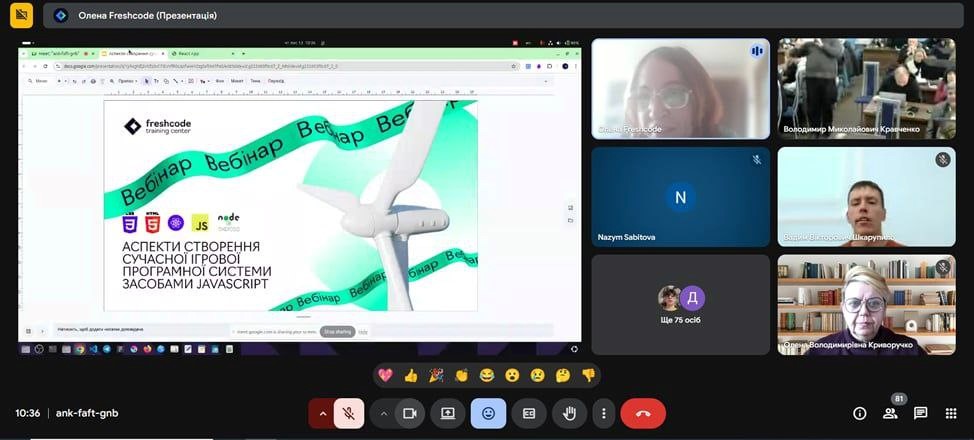Click the docs.google.com address bar

[x=286, y=66]
